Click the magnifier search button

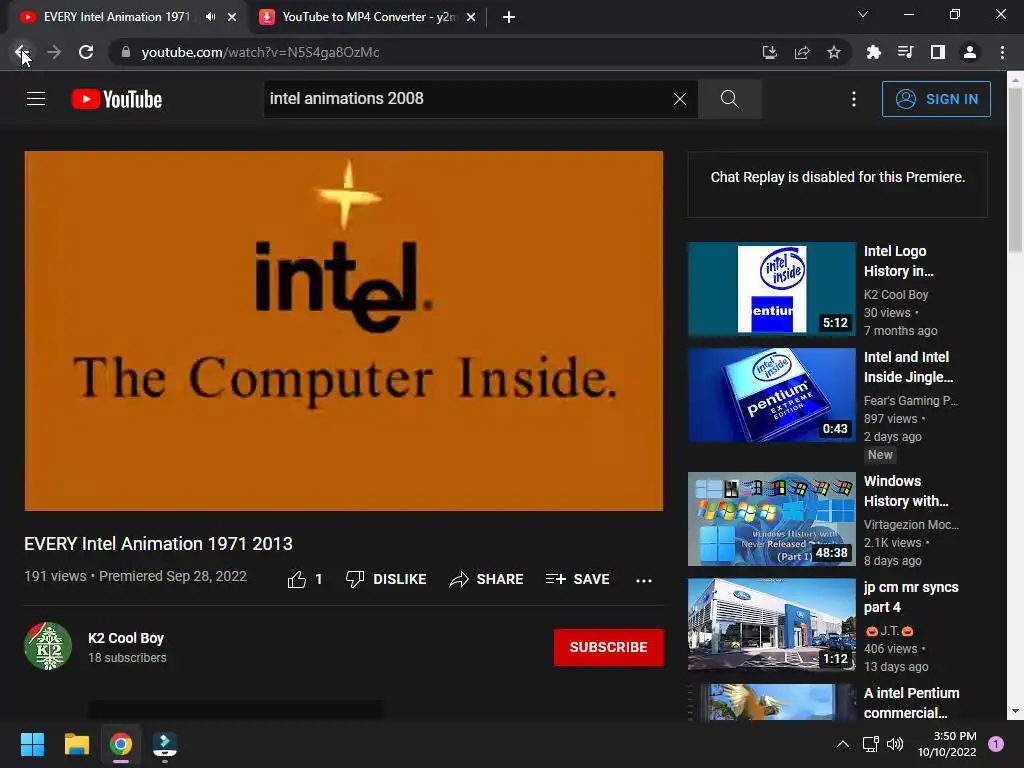[x=729, y=99]
